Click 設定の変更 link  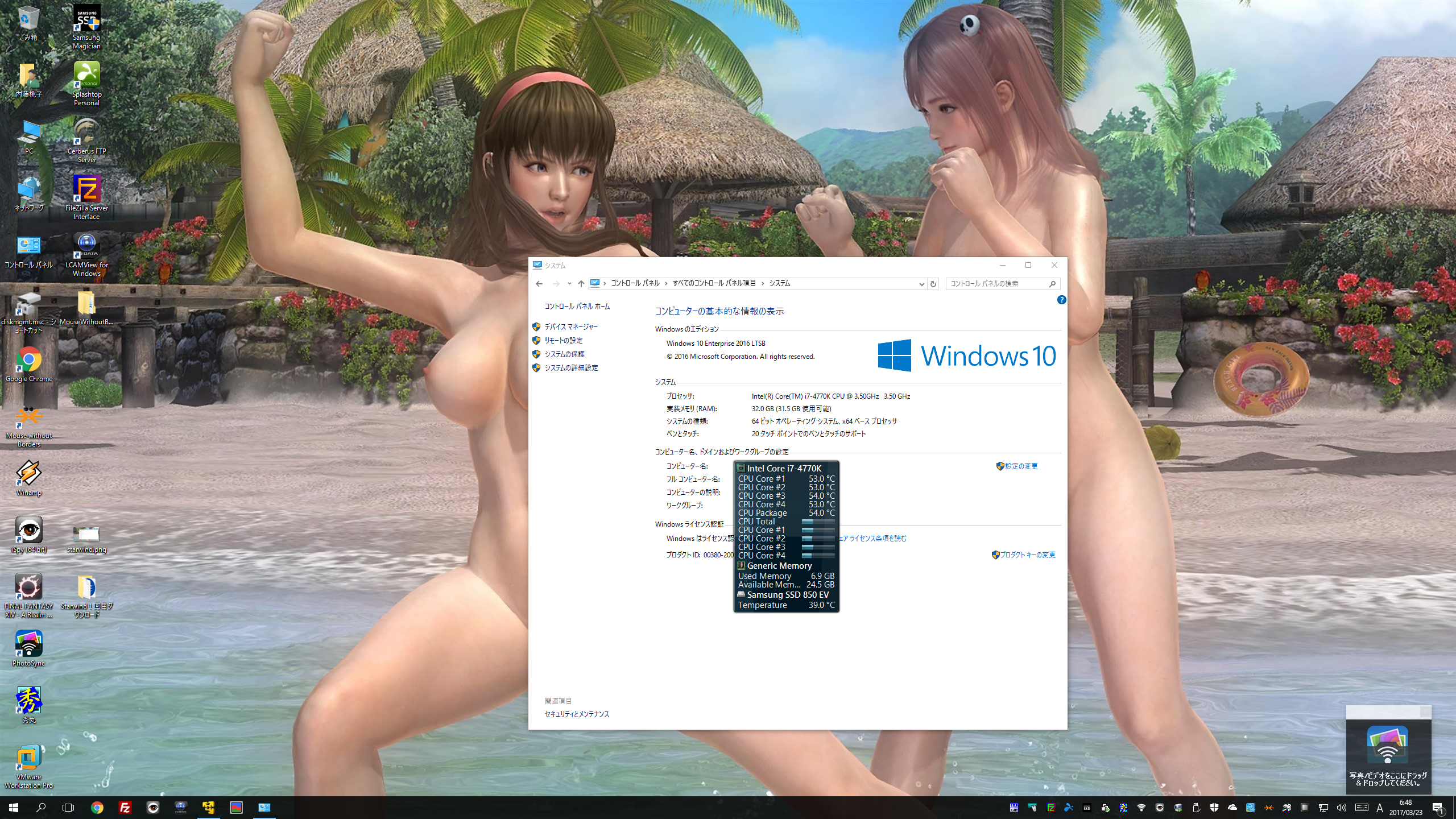point(1021,466)
